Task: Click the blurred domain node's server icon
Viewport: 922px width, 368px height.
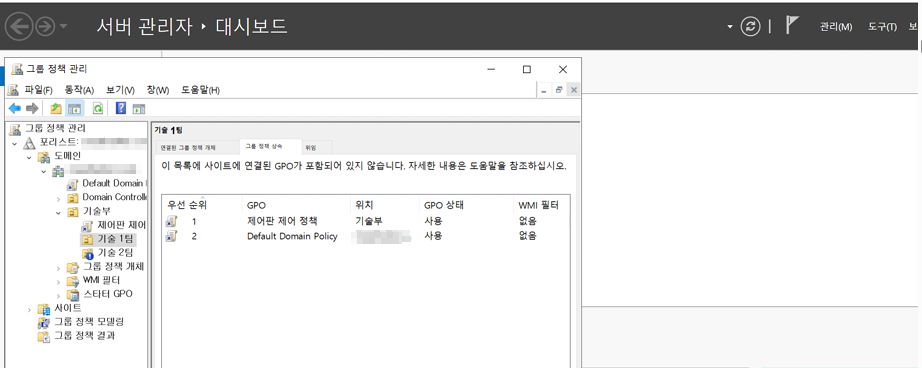Action: pos(58,170)
